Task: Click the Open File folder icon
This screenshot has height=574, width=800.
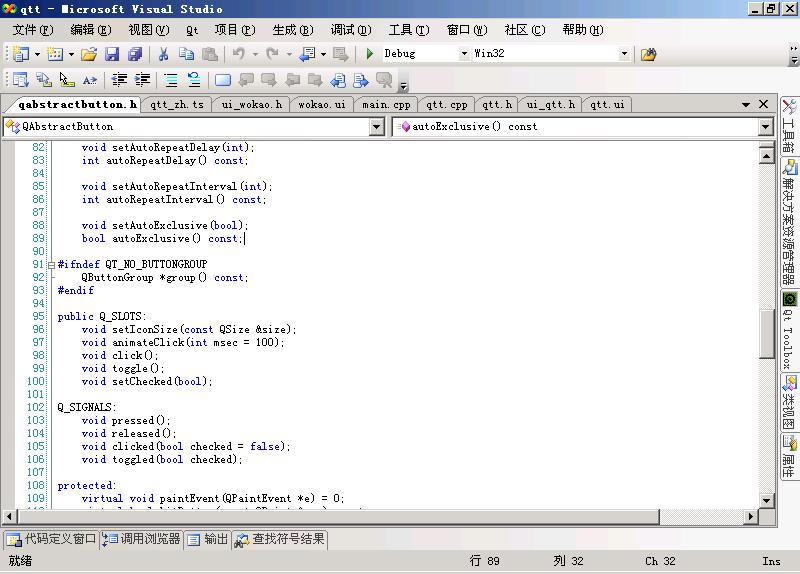Action: (89, 54)
